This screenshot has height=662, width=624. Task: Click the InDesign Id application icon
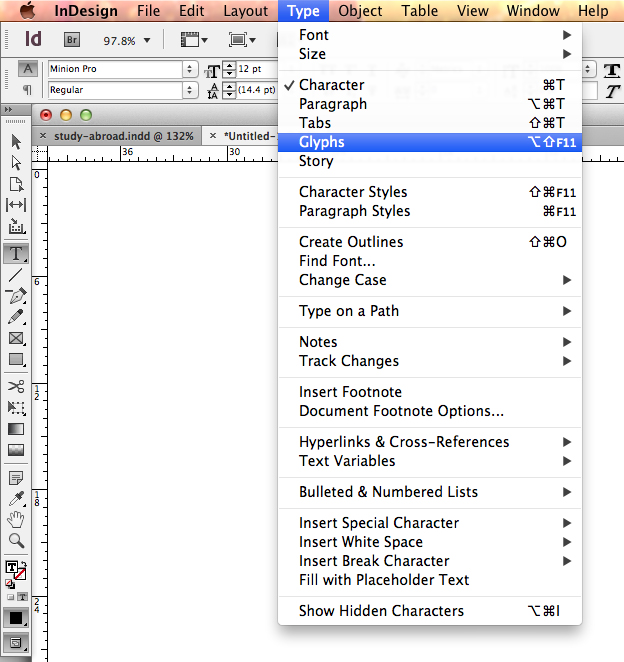[x=33, y=39]
